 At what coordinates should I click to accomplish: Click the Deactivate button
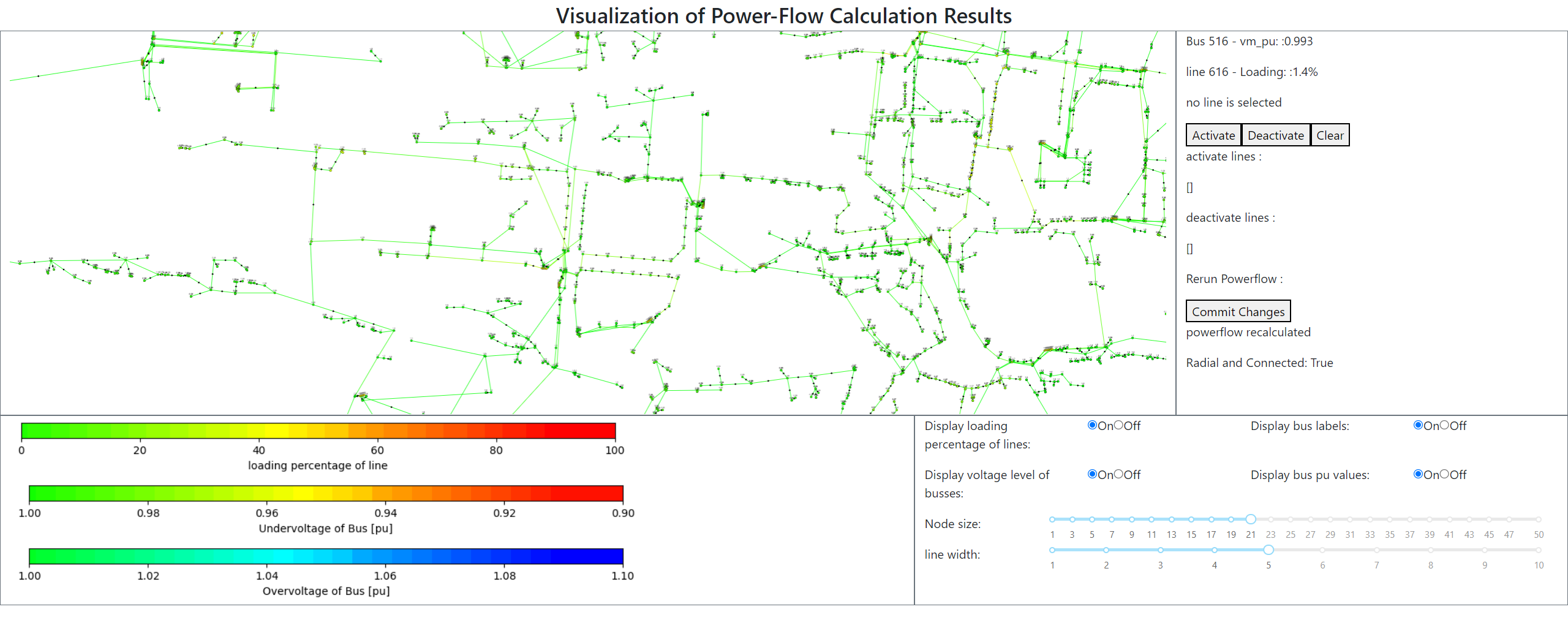click(x=1276, y=135)
